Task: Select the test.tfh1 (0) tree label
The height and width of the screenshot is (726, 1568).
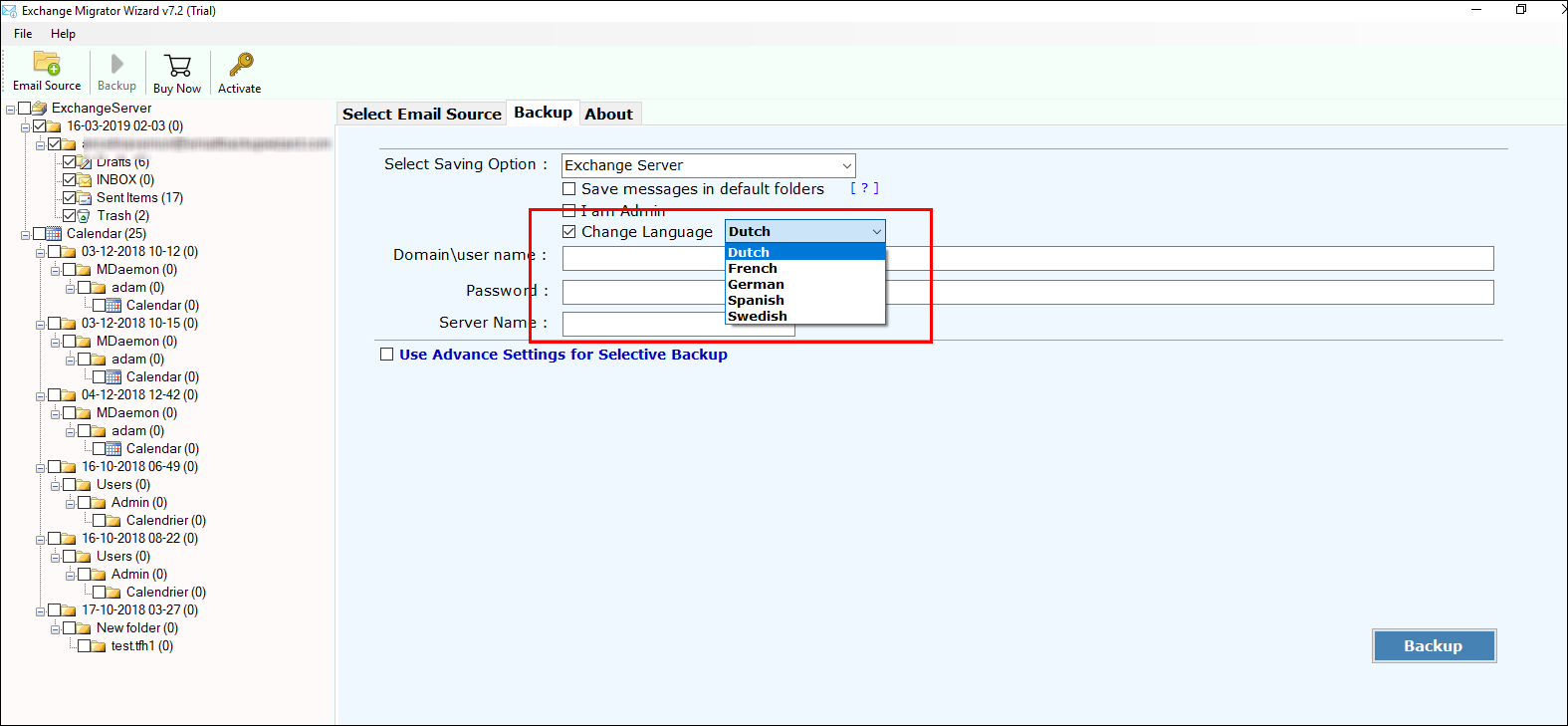Action: coord(142,646)
